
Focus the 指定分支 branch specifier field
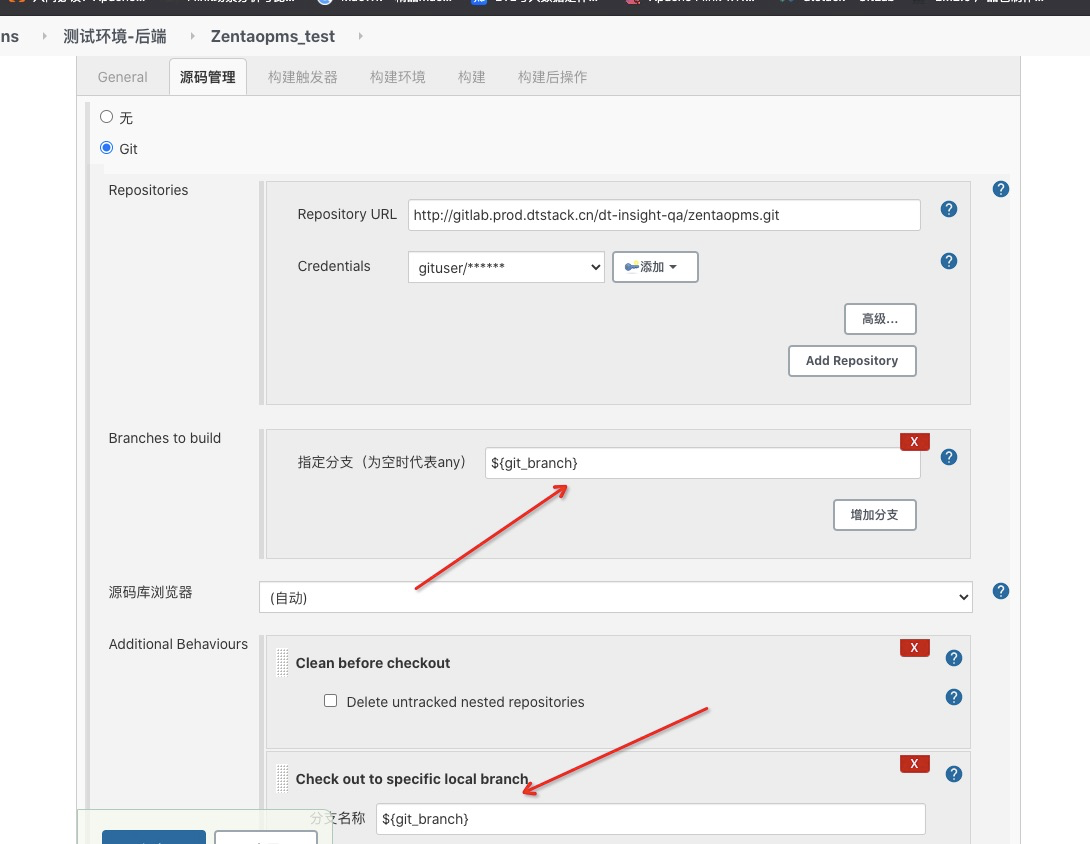[x=702, y=463]
